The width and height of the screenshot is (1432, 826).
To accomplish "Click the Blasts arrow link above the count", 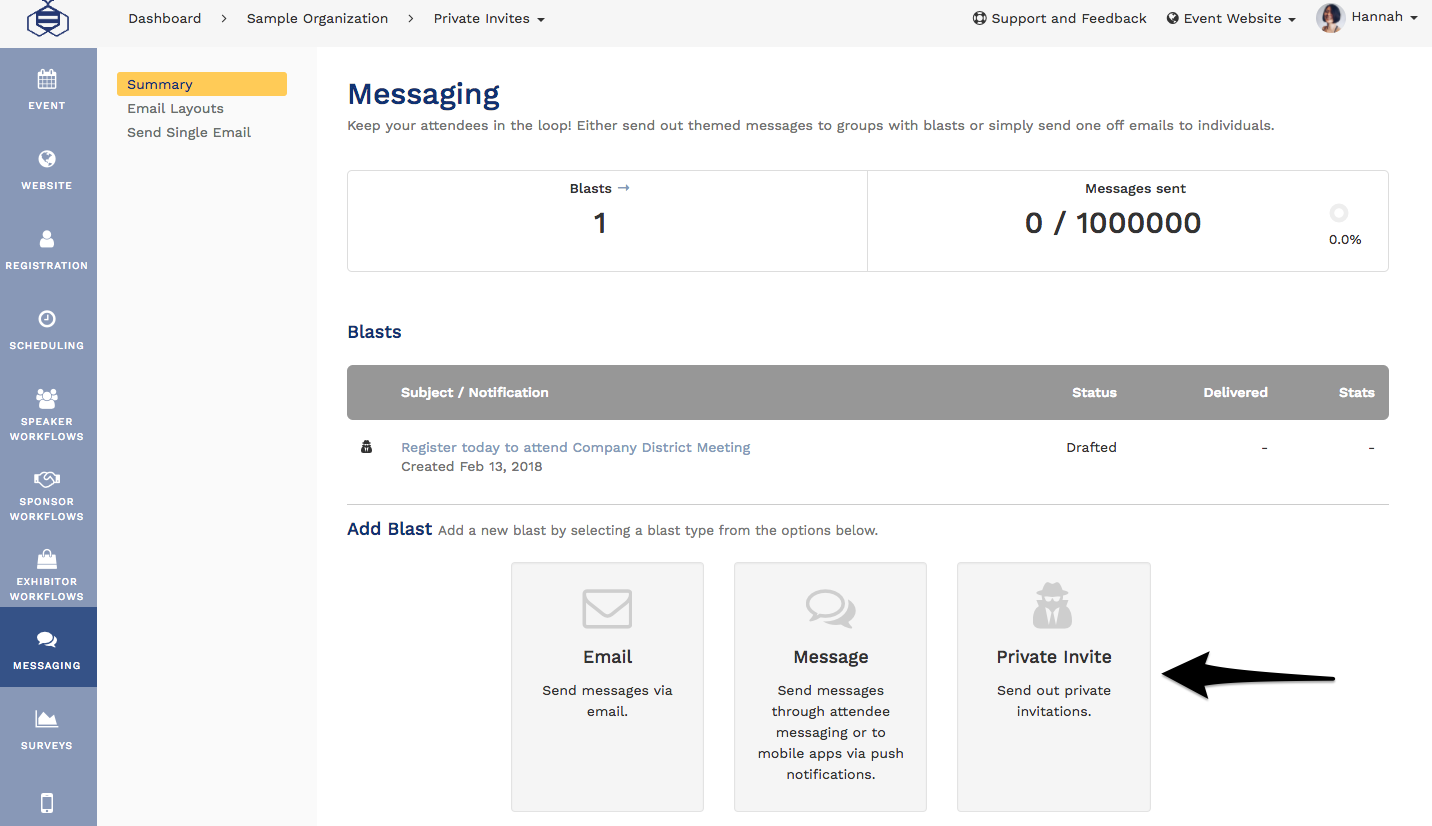I will (x=600, y=188).
